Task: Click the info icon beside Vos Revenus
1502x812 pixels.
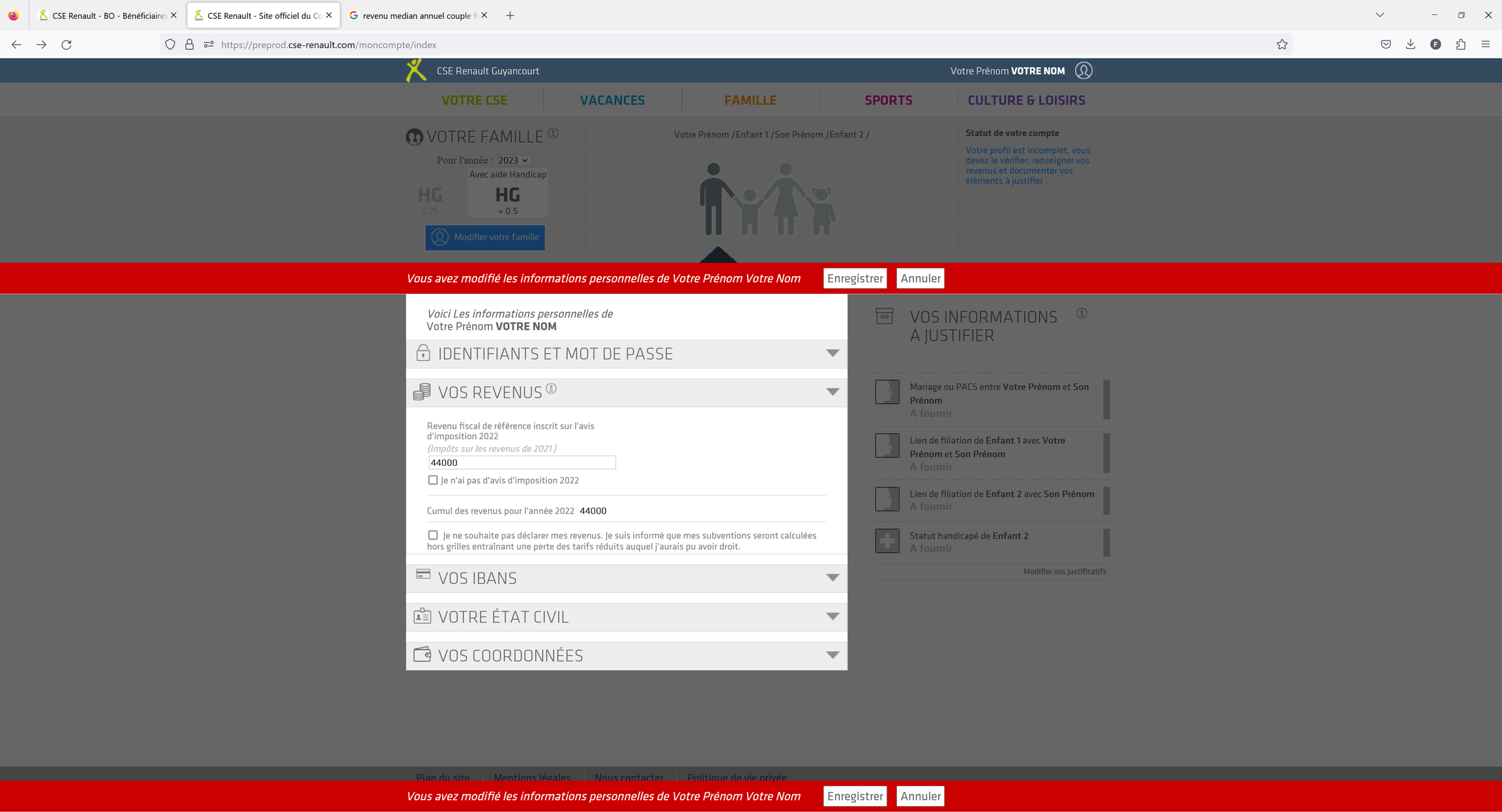Action: 552,388
